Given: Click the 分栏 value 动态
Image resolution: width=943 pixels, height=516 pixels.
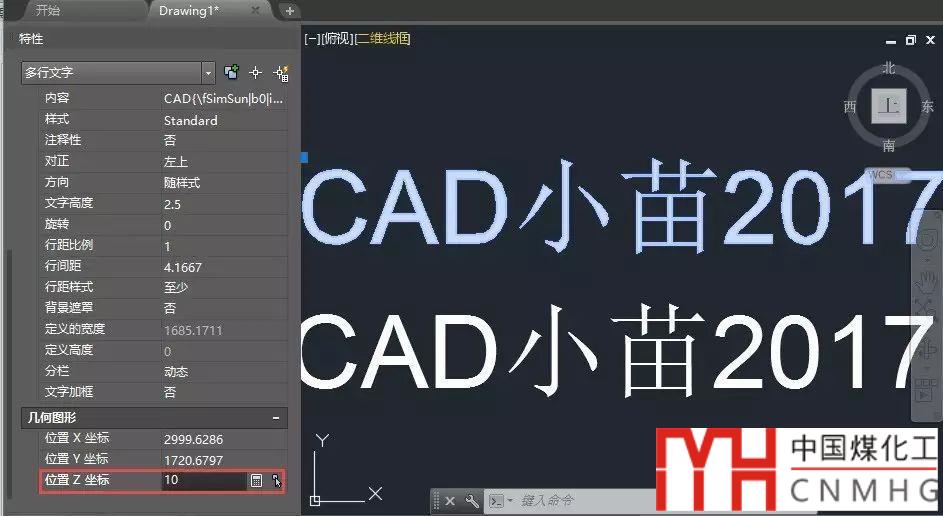Looking at the screenshot, I should 176,372.
